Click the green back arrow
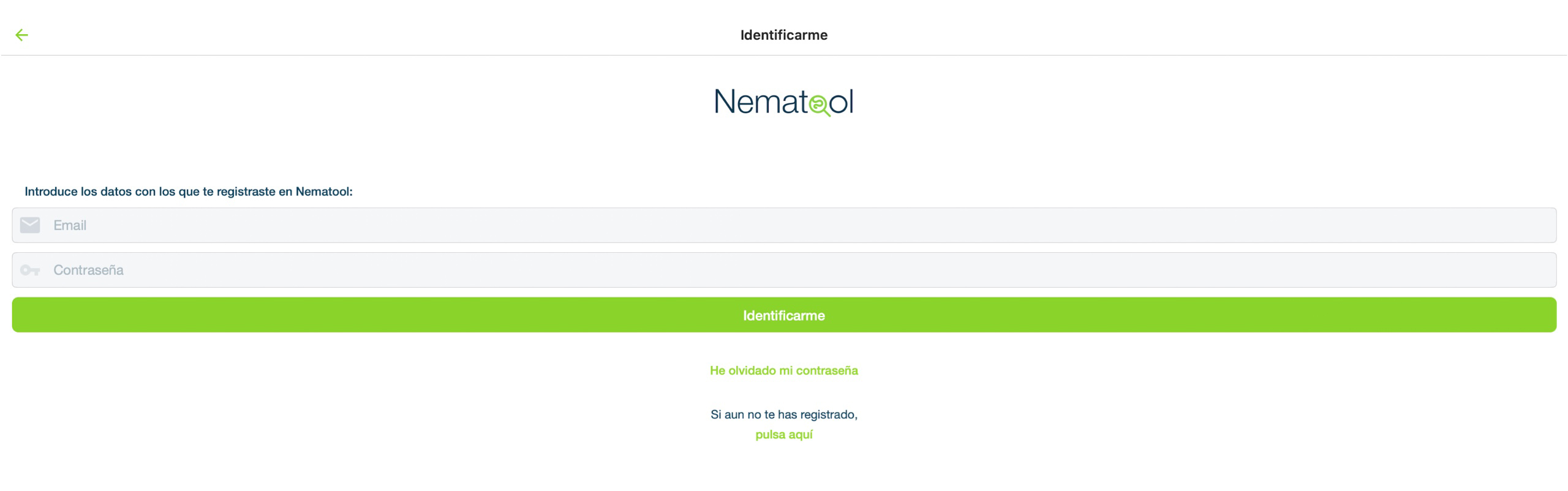The width and height of the screenshot is (1568, 491). tap(21, 35)
